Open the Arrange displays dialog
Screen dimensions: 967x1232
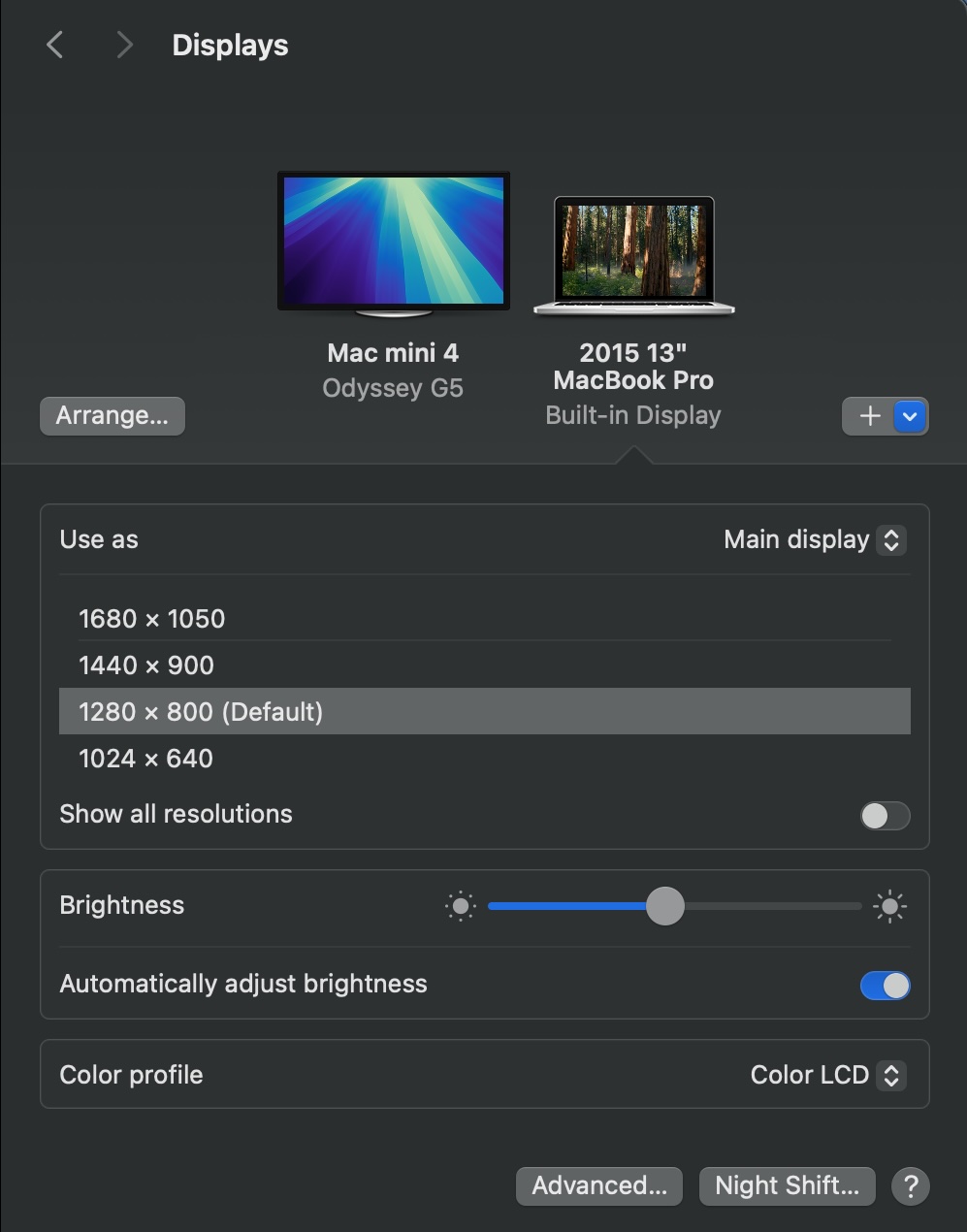click(113, 415)
